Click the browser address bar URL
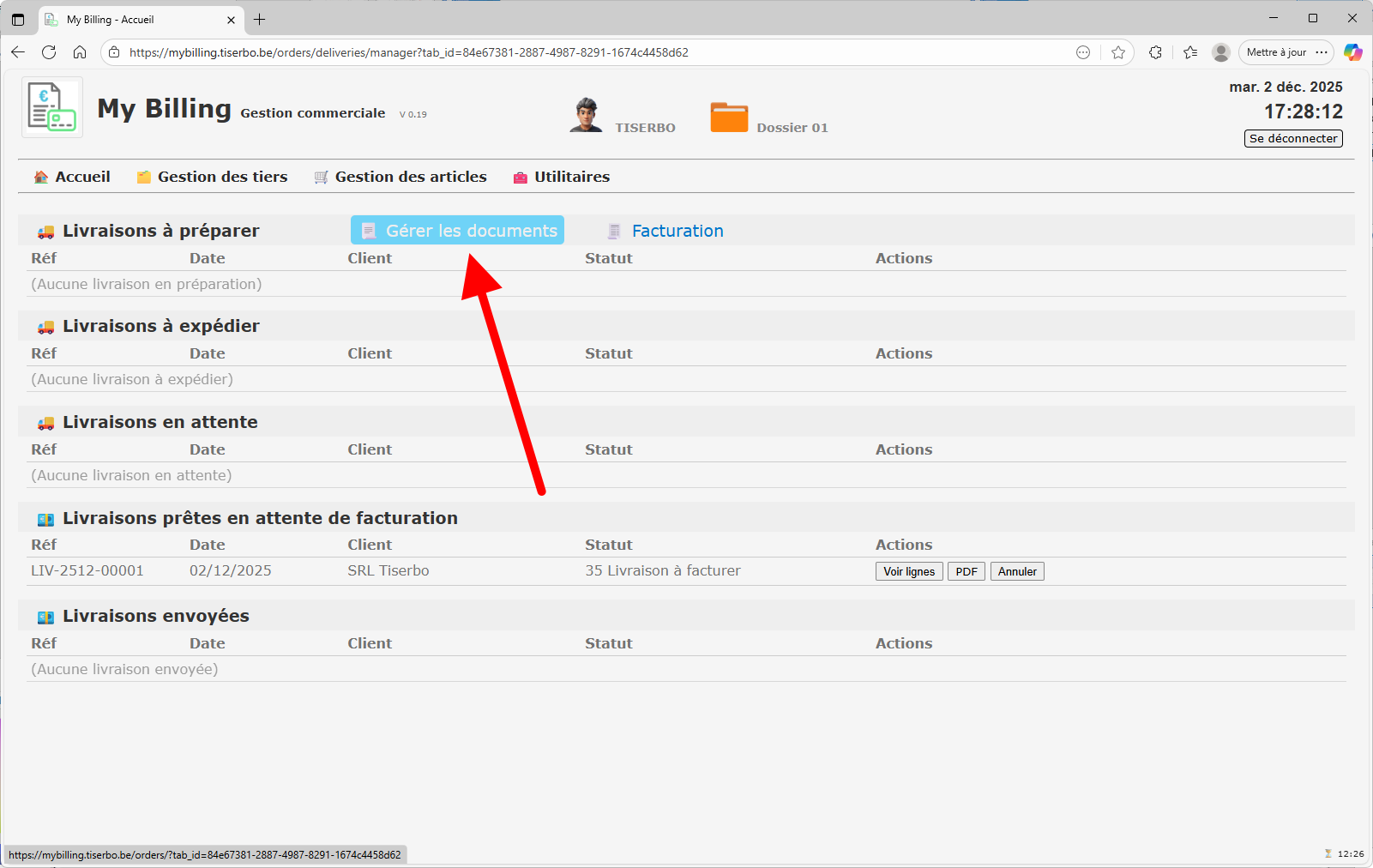1373x868 pixels. click(x=408, y=52)
